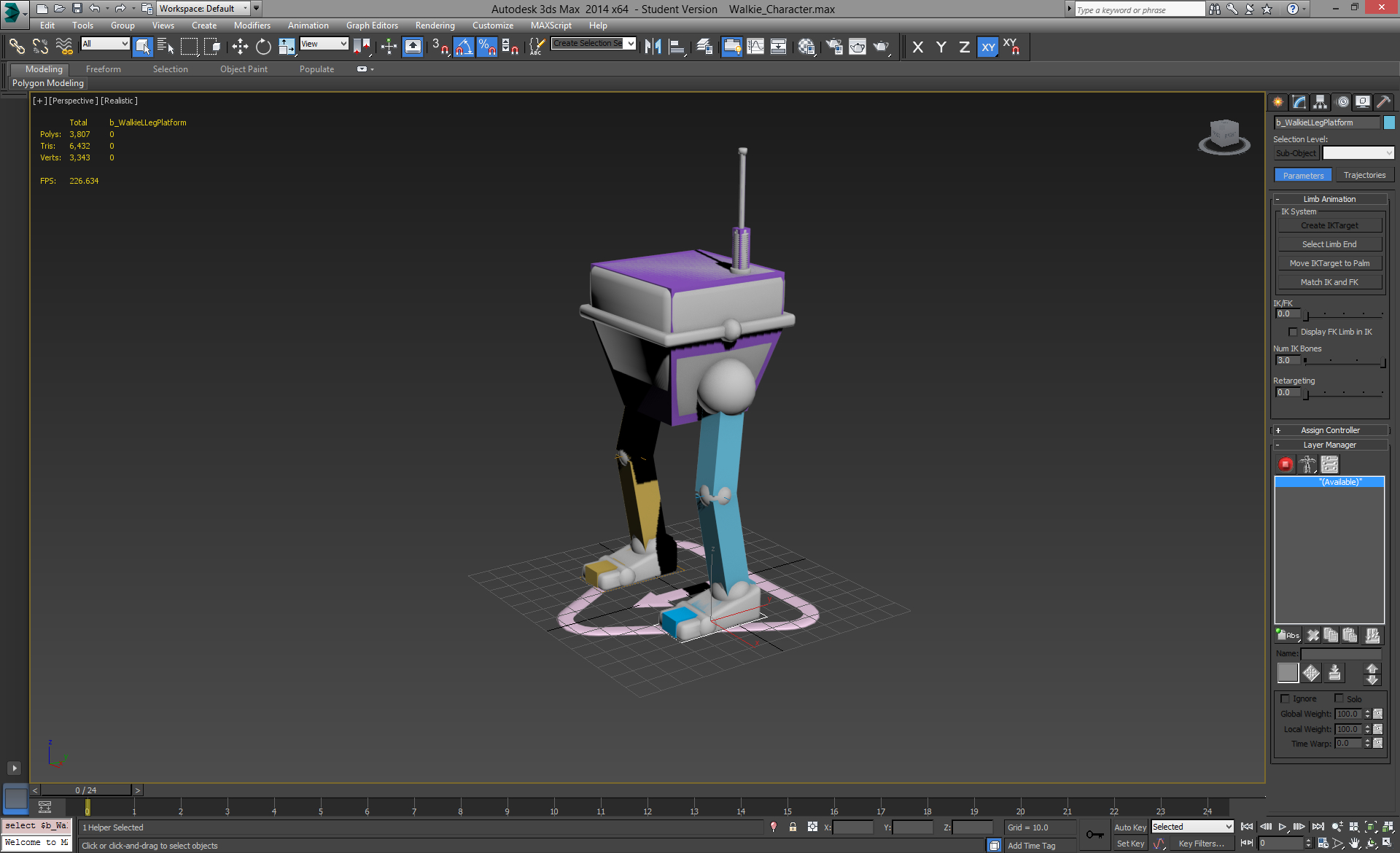Select the Link tool in main toolbar

[x=16, y=47]
